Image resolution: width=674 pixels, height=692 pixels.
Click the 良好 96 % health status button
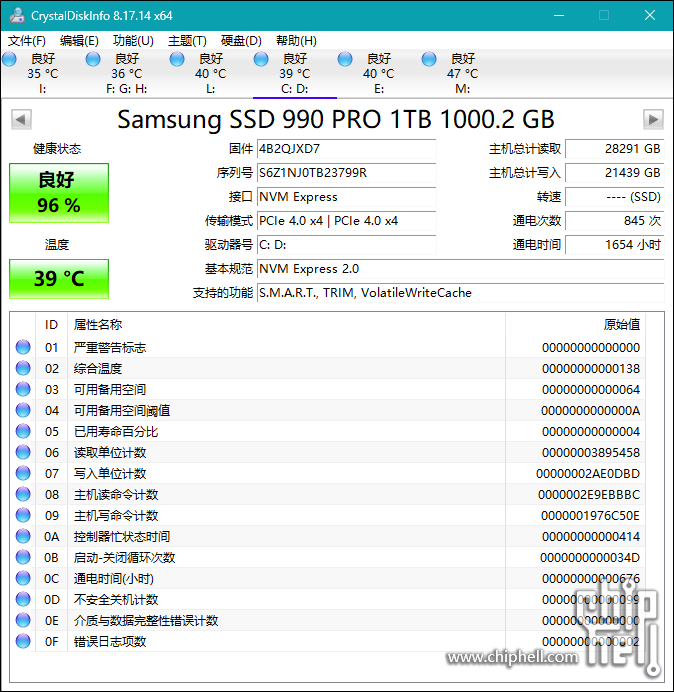point(59,193)
